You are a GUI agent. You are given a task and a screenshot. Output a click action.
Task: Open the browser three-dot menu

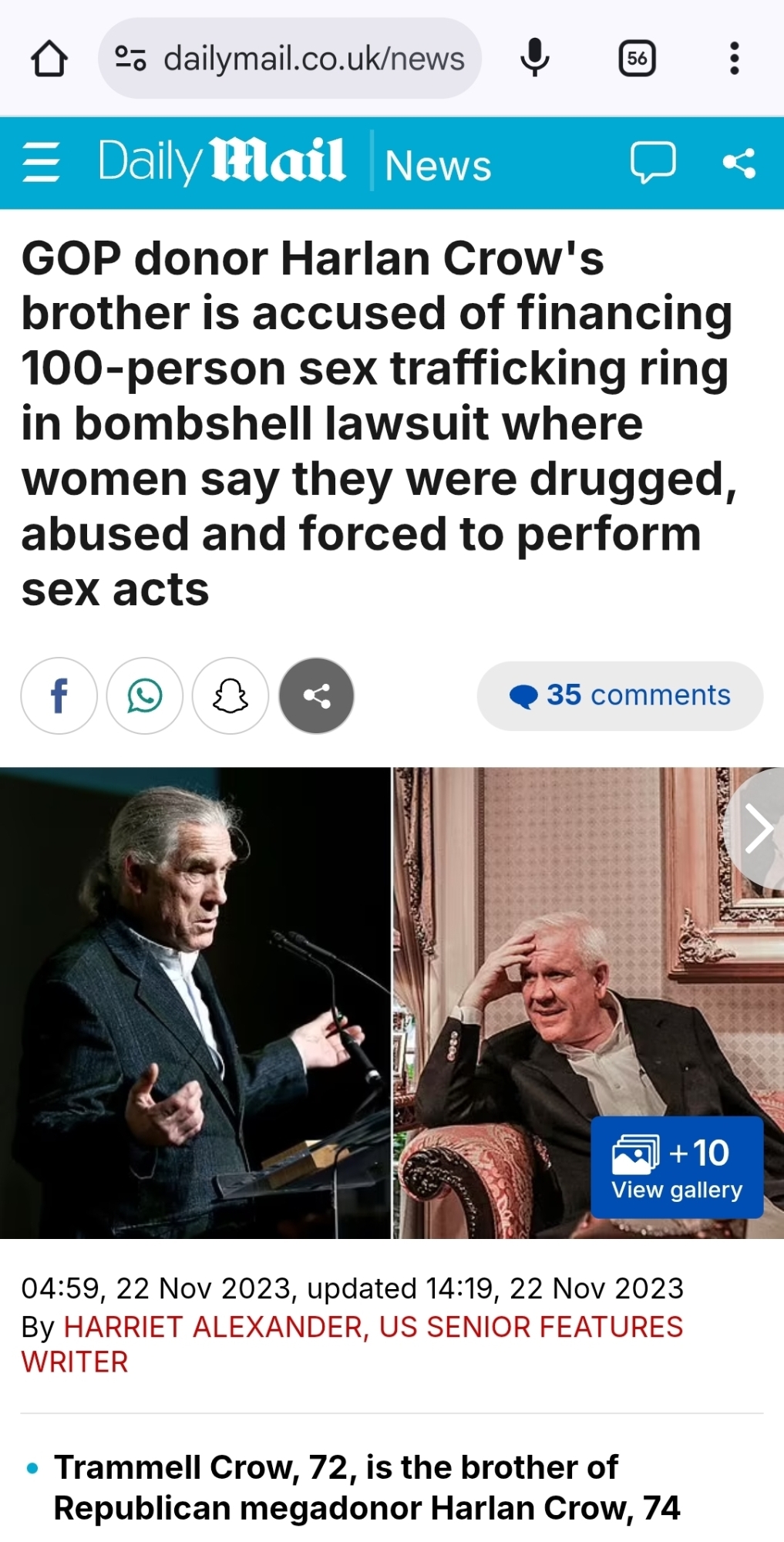tap(734, 59)
